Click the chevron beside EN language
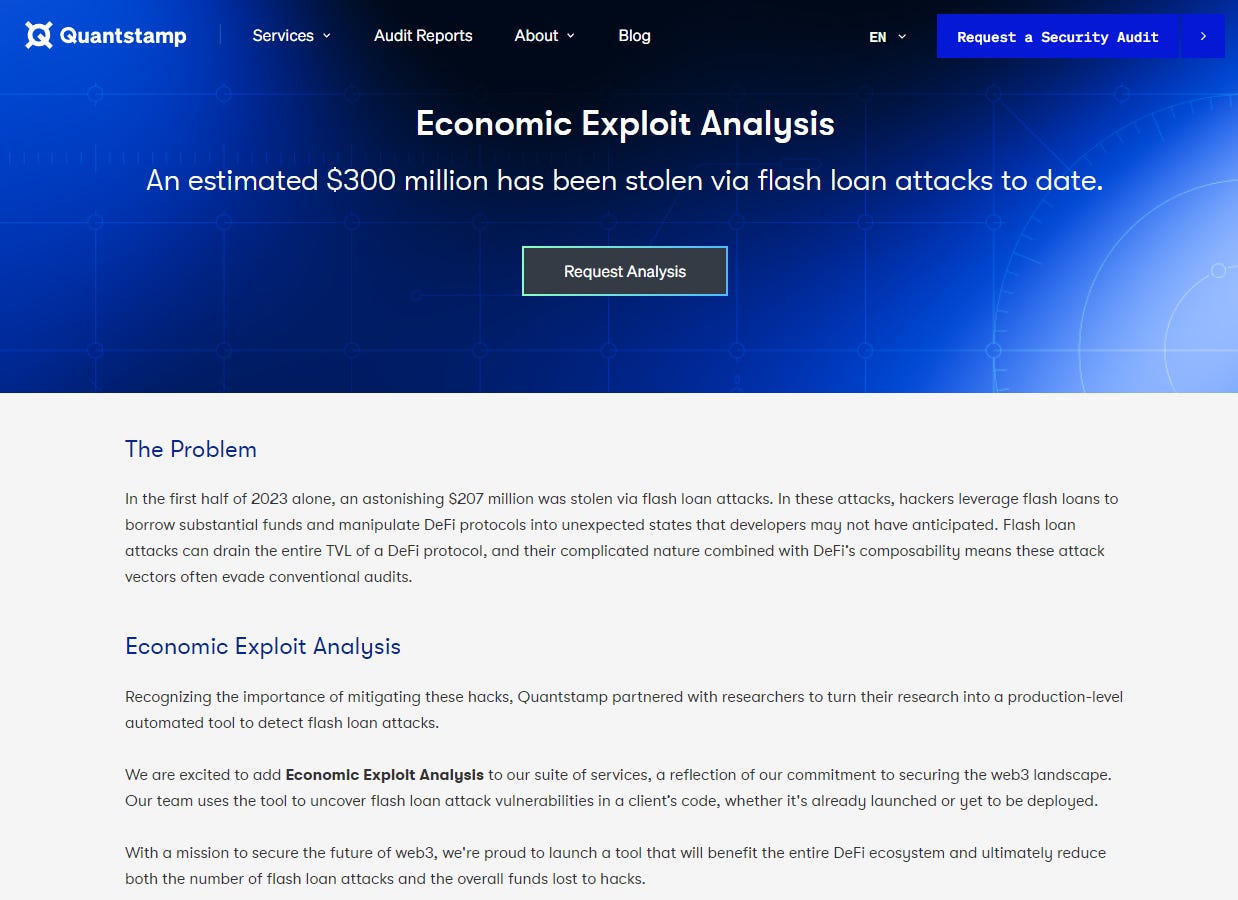 pos(902,36)
